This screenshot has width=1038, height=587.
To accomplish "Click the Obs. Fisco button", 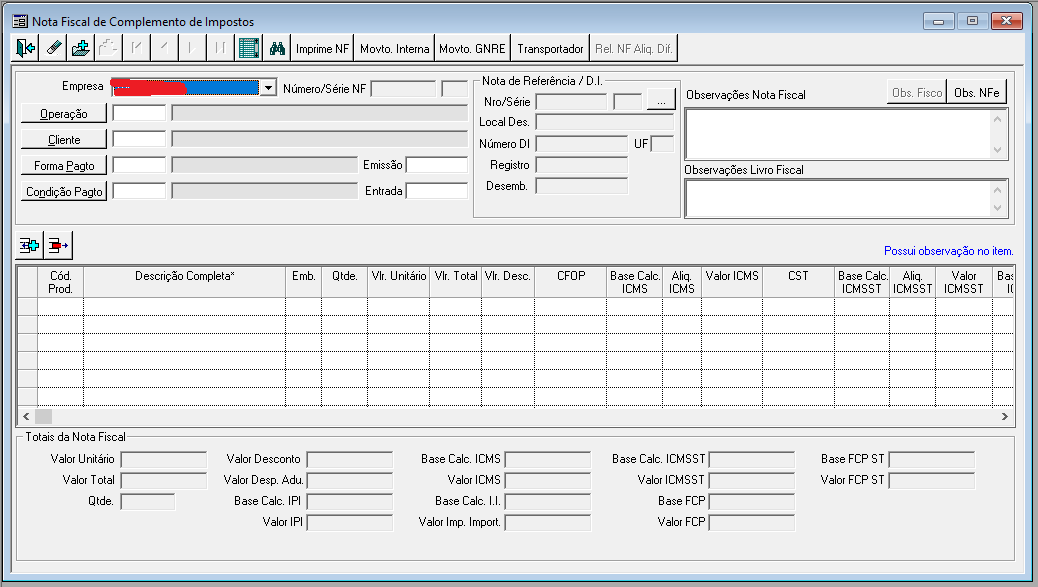I will (917, 93).
